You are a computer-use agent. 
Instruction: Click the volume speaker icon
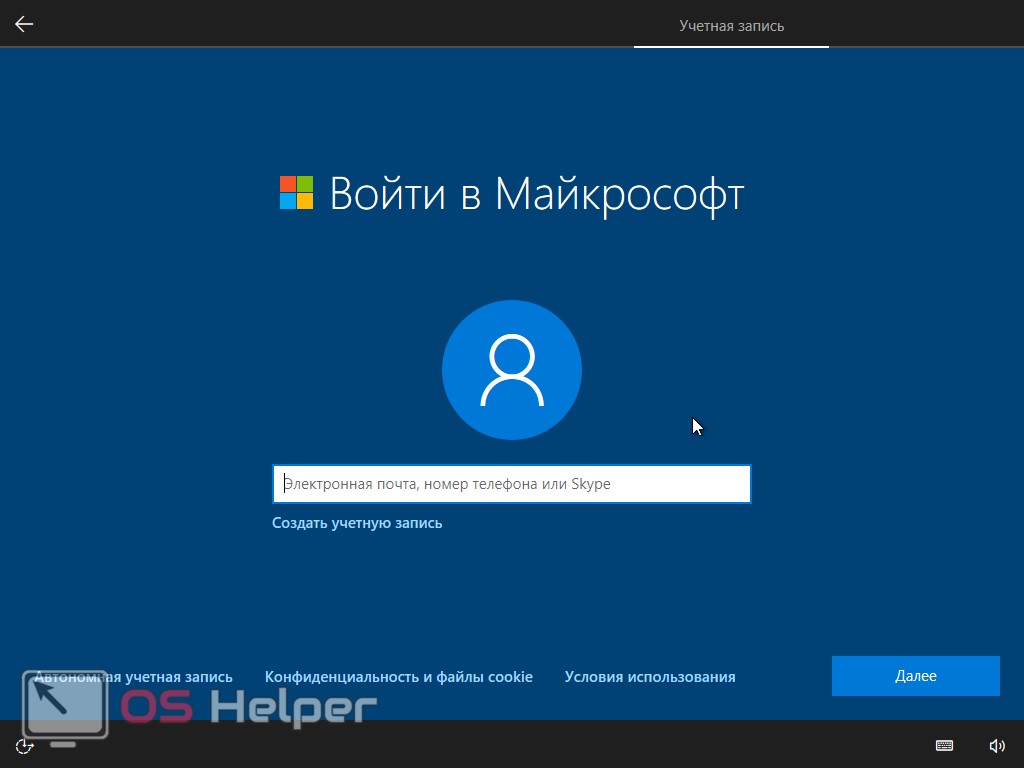997,745
